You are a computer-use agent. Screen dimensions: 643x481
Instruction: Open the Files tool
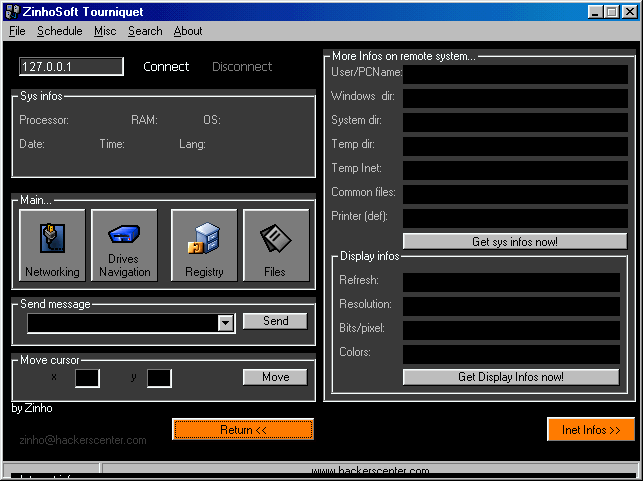275,245
